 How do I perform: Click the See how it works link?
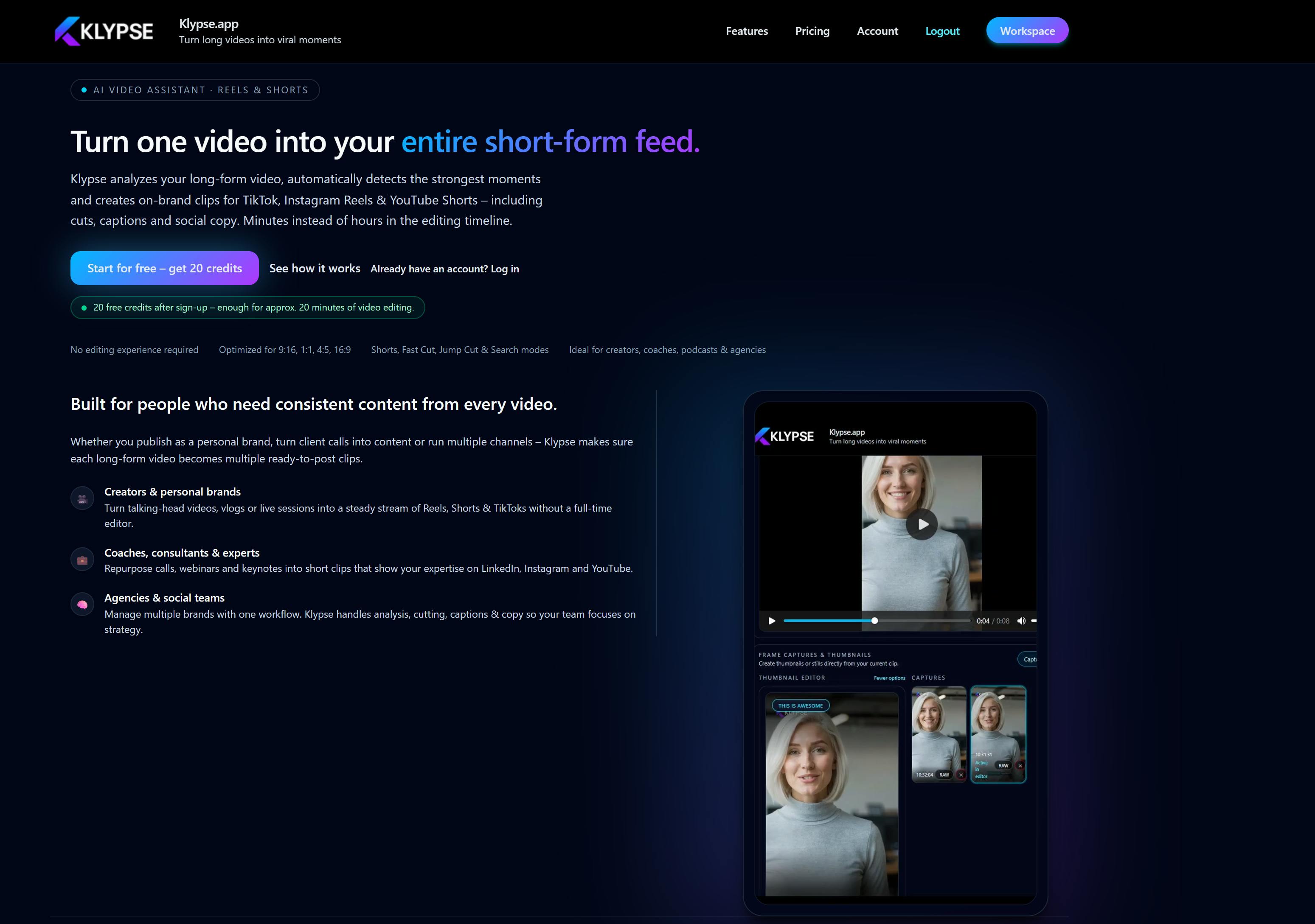pos(315,269)
